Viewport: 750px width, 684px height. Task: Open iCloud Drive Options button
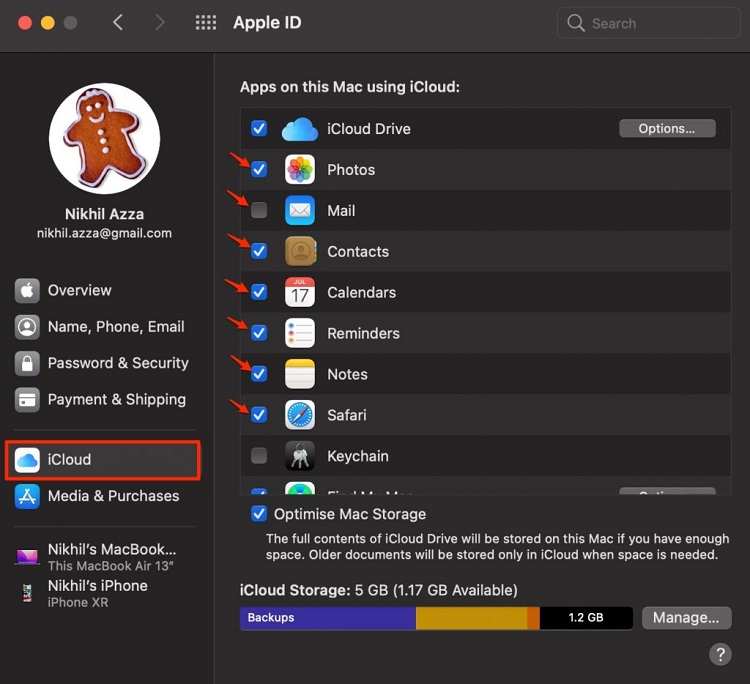pos(667,128)
